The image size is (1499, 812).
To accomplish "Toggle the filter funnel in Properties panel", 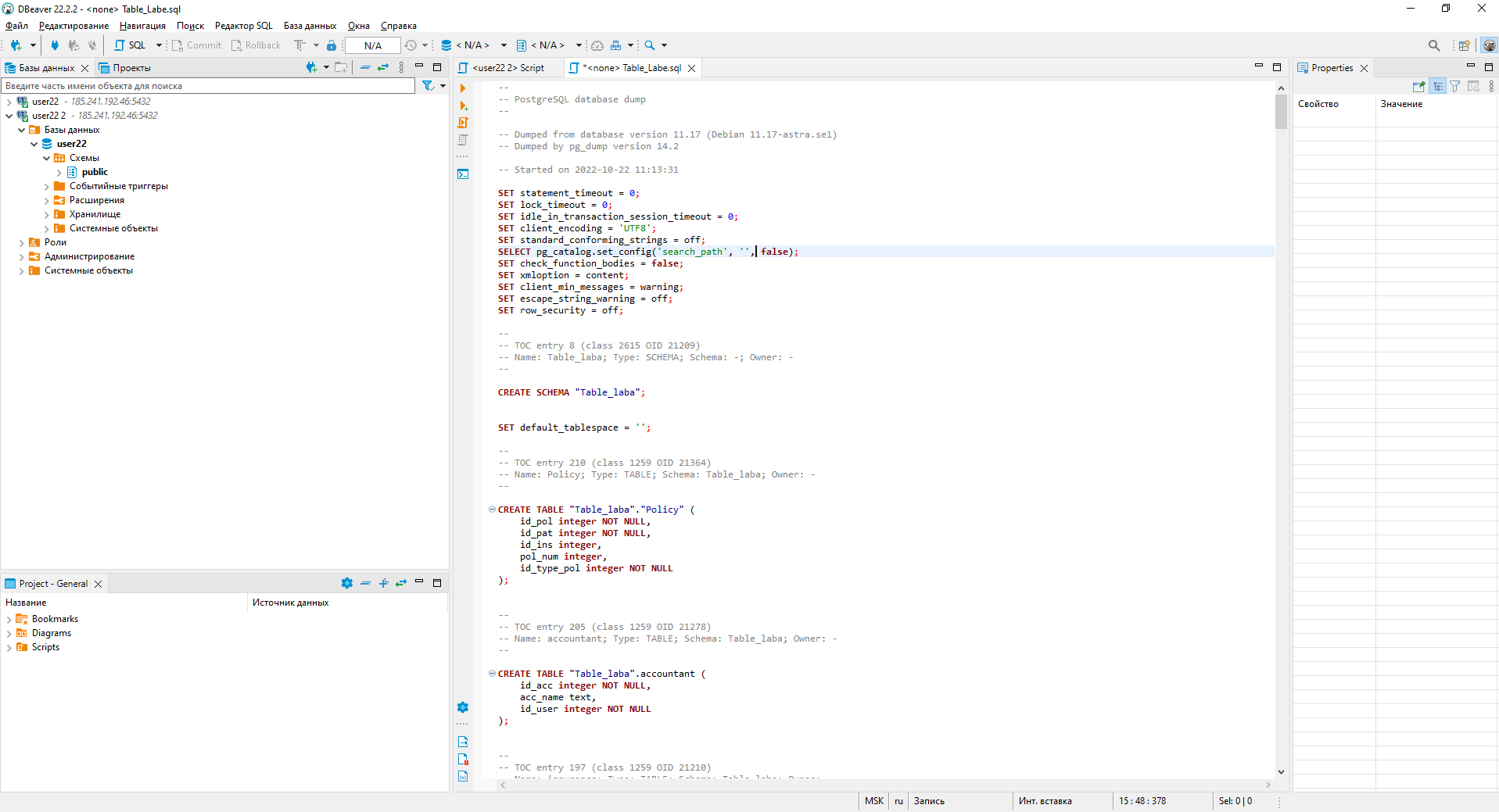I will click(1455, 87).
